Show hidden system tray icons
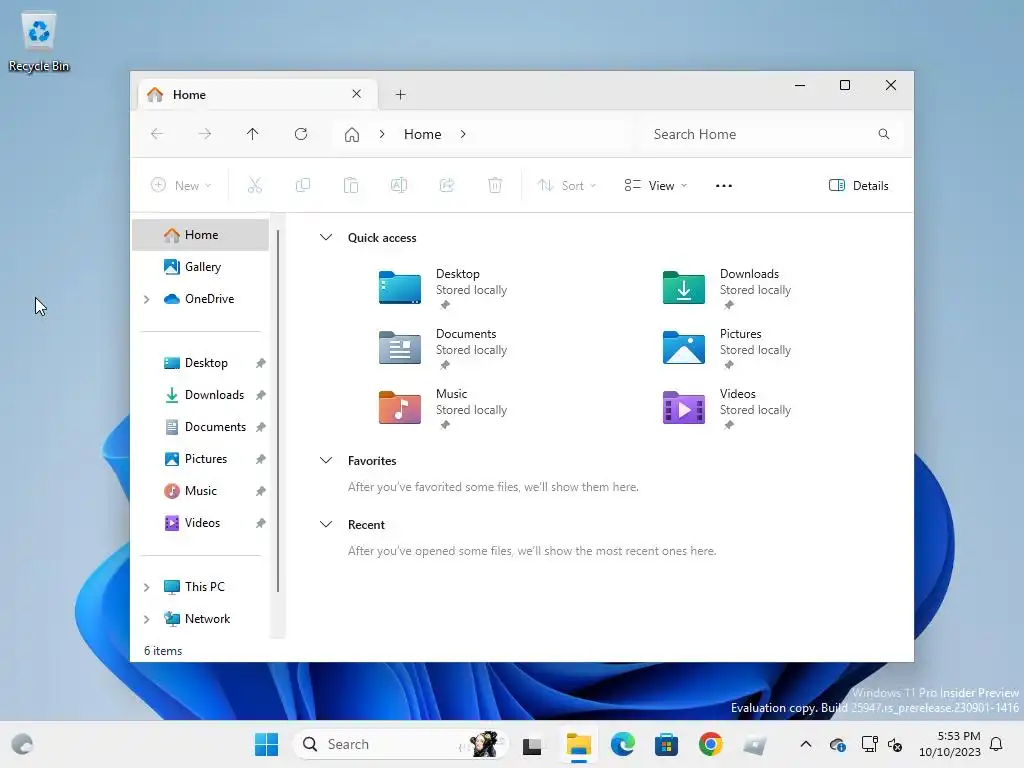Viewport: 1024px width, 768px height. pyautogui.click(x=806, y=744)
